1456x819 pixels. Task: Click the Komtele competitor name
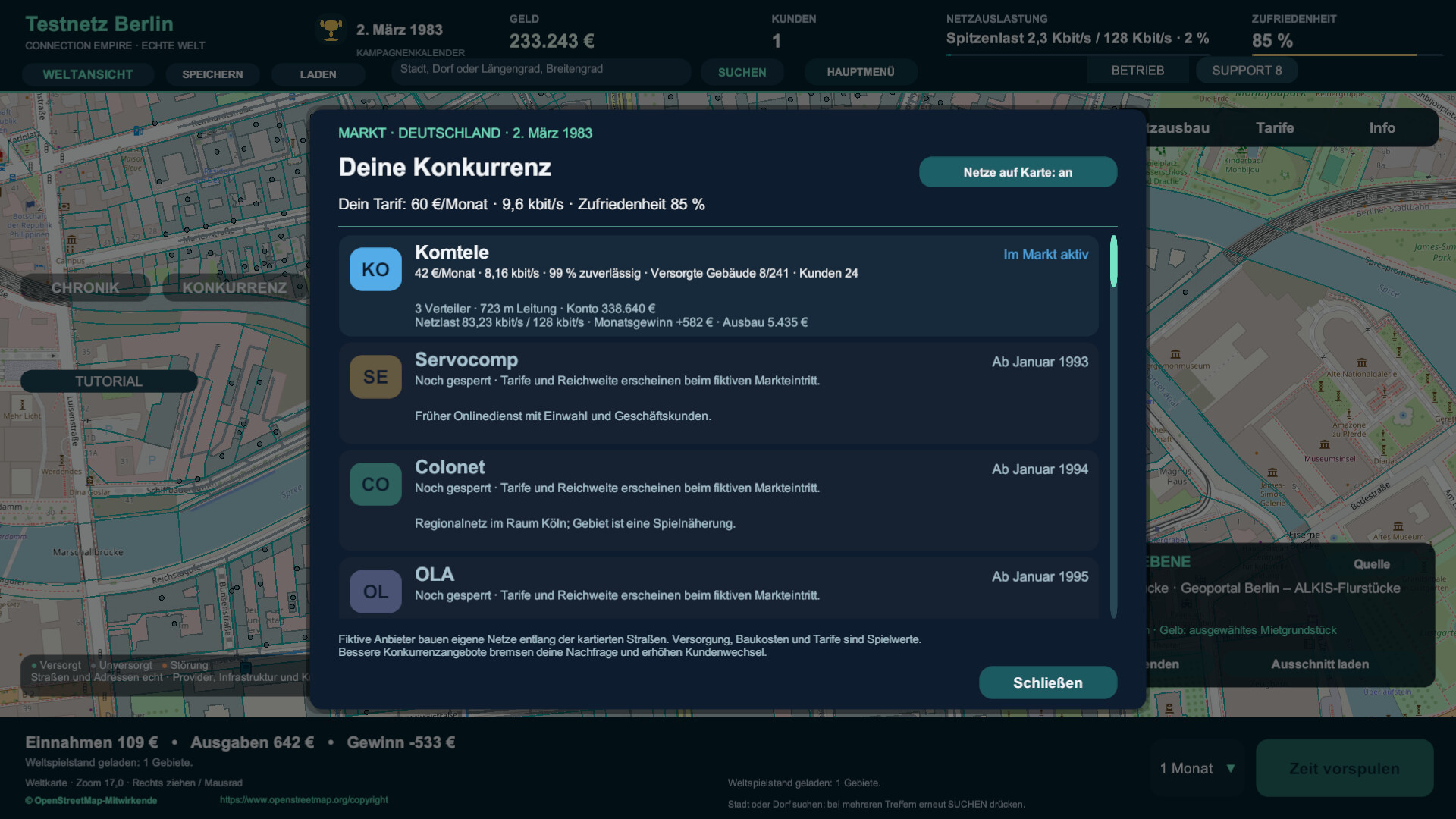click(x=452, y=253)
